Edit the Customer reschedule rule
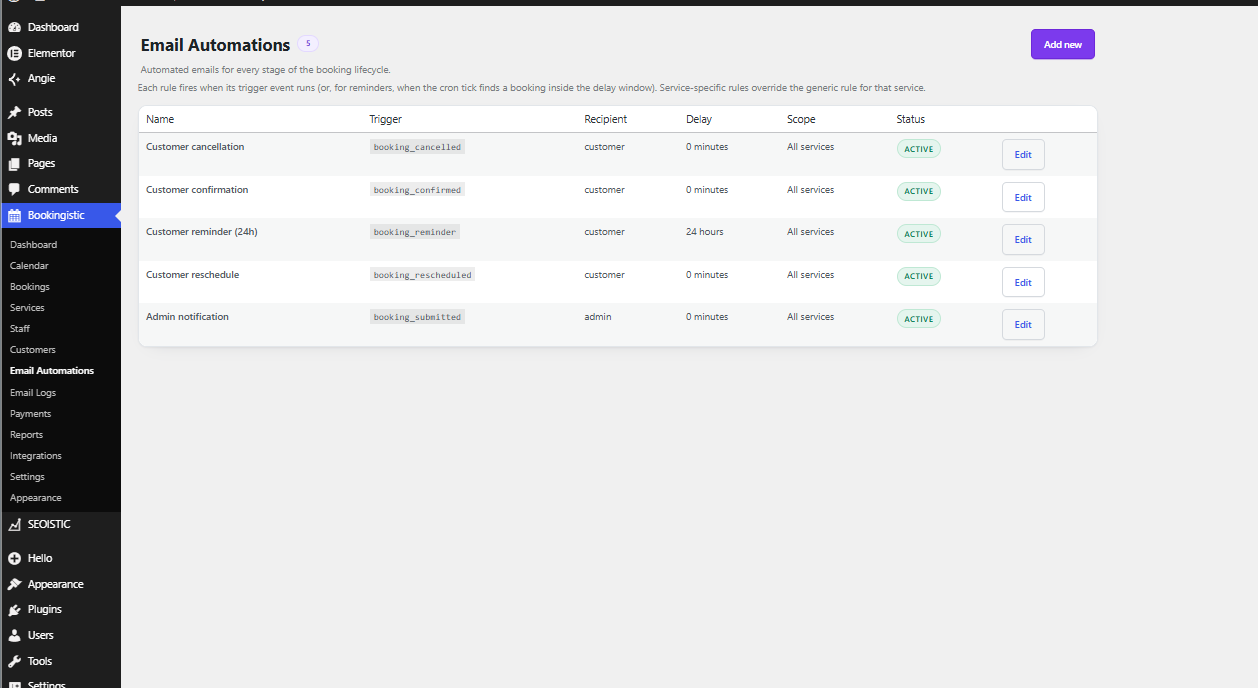 coord(1023,282)
